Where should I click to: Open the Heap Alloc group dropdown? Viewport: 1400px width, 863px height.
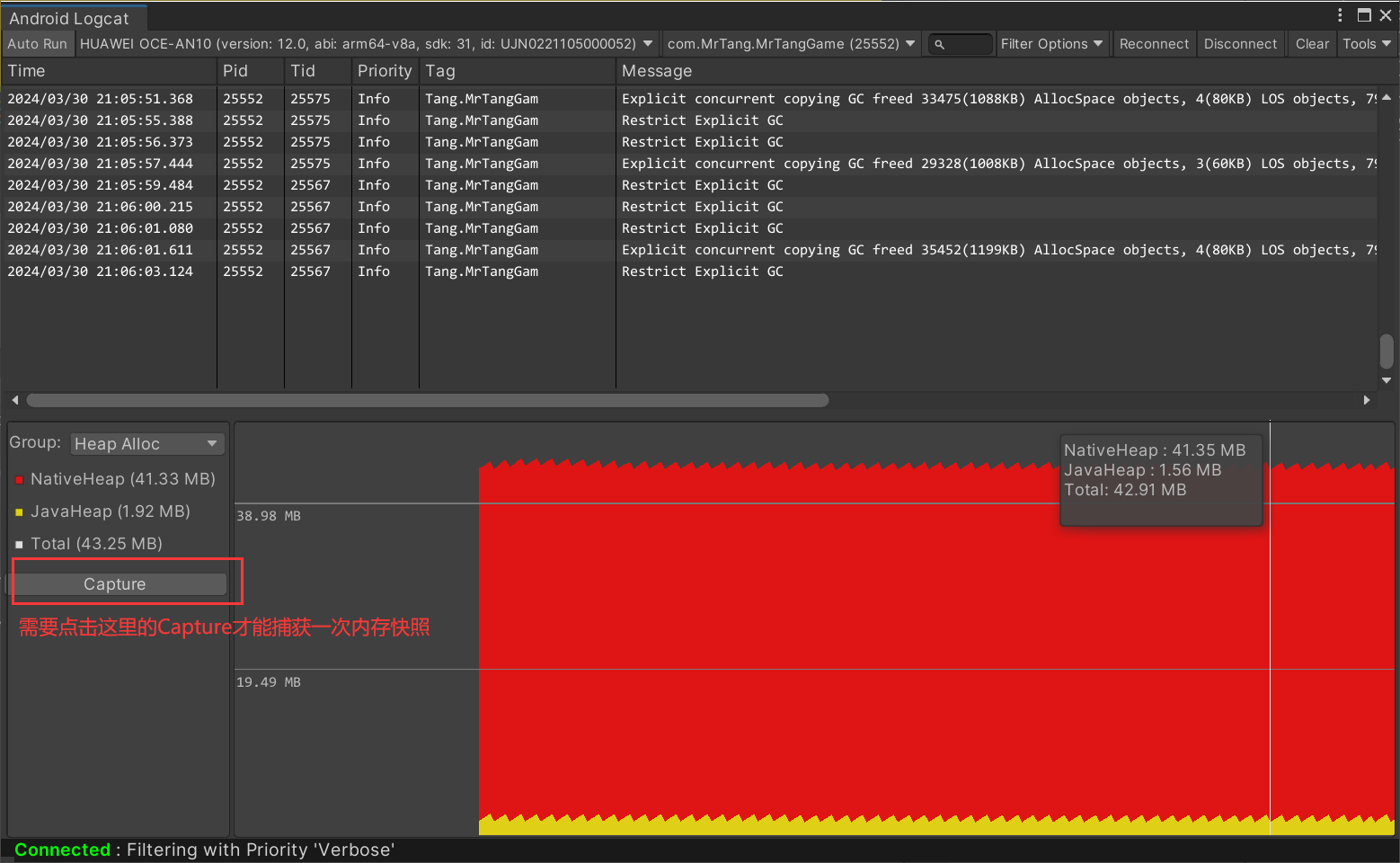coord(146,444)
